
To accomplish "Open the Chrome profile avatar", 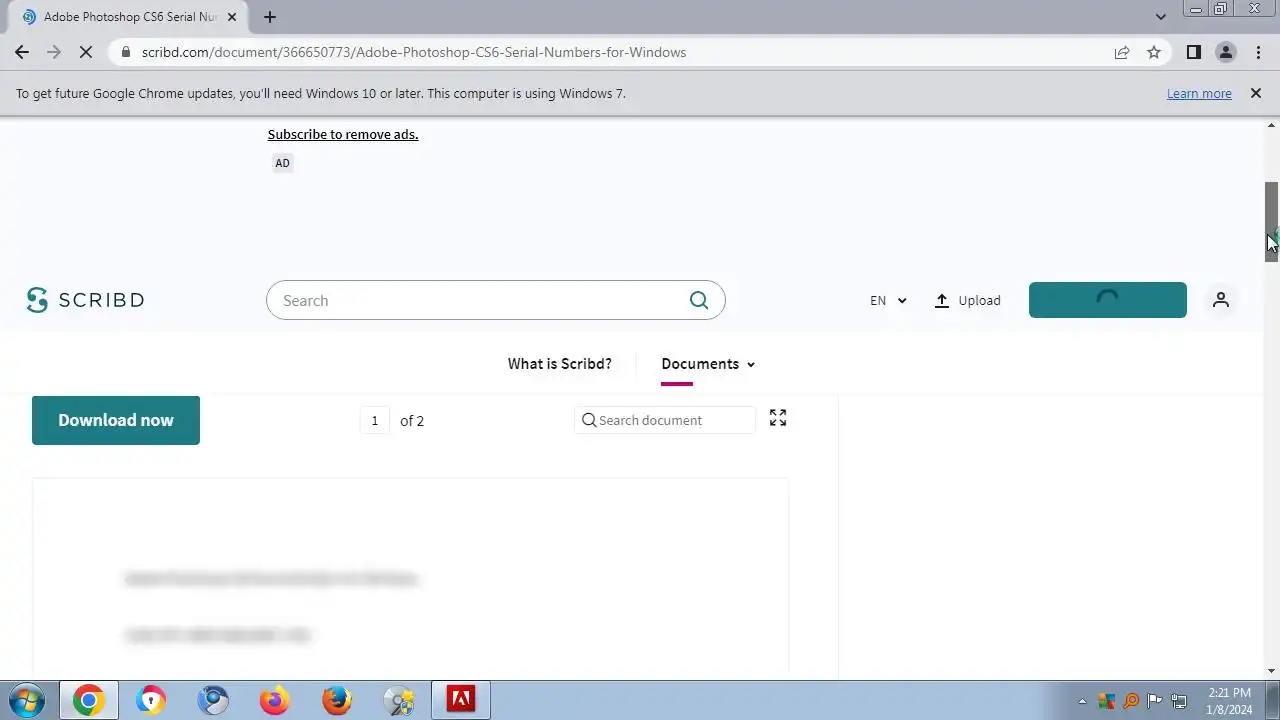I will [x=1225, y=52].
